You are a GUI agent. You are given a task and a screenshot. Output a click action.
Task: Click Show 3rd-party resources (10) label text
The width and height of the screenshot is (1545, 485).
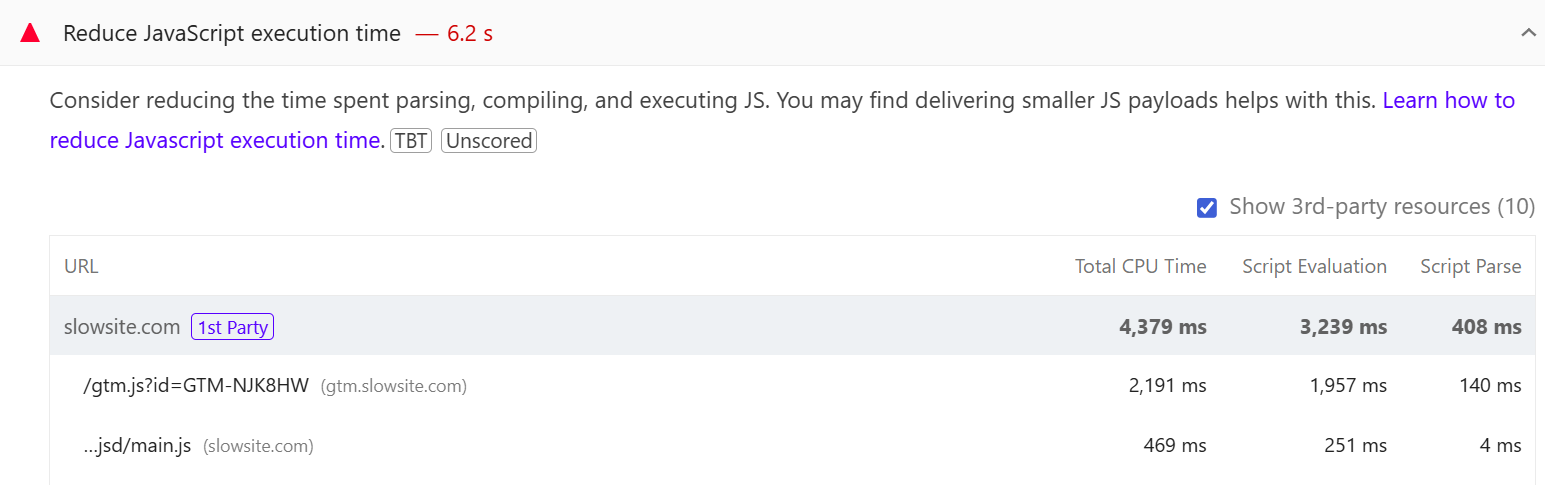click(1381, 207)
